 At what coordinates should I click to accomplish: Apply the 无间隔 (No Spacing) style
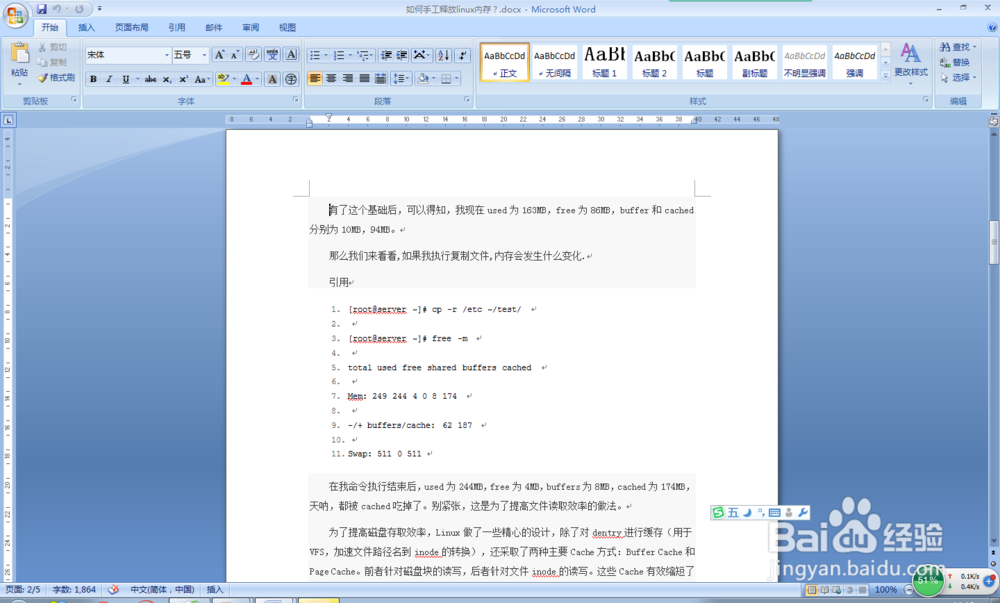(x=554, y=62)
